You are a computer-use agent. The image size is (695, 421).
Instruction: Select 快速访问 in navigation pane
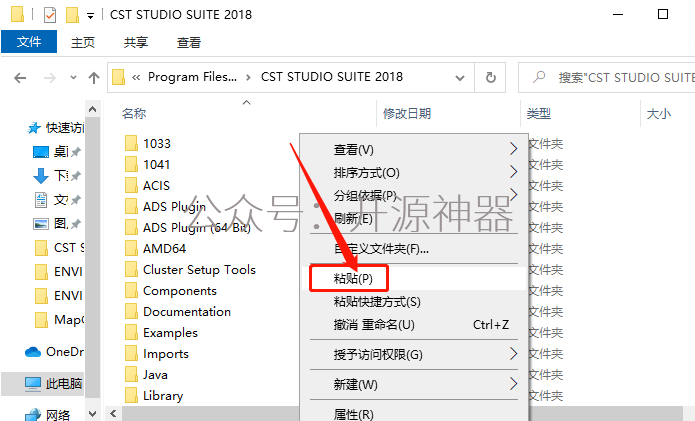pyautogui.click(x=55, y=128)
